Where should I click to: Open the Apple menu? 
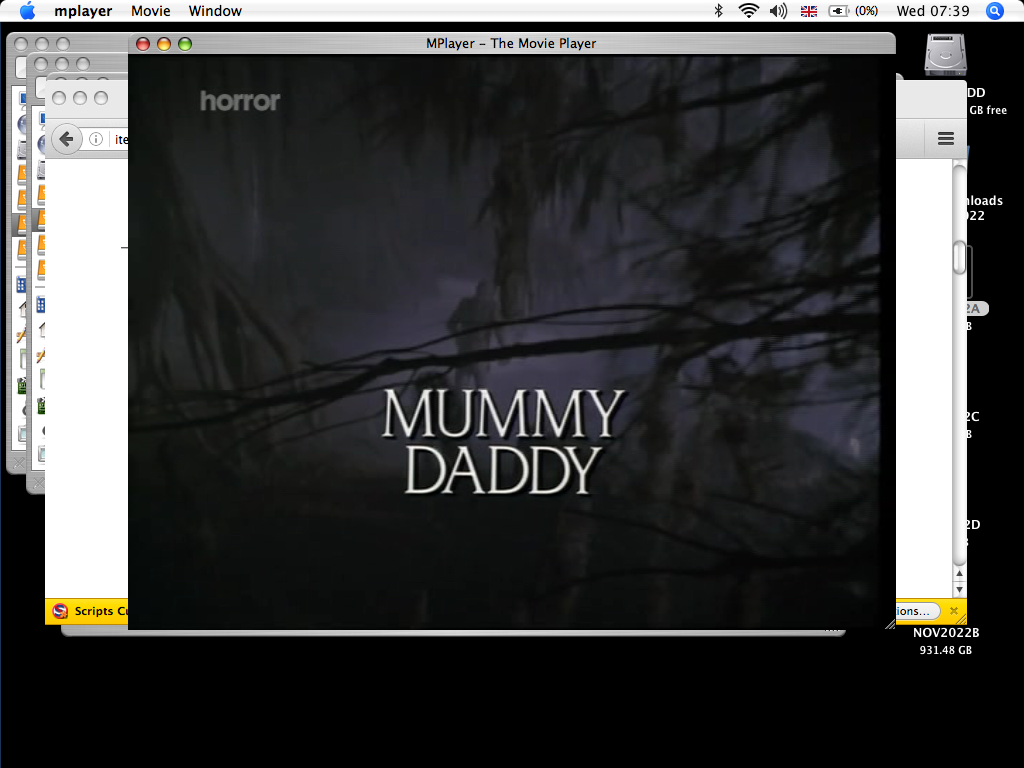[x=27, y=11]
